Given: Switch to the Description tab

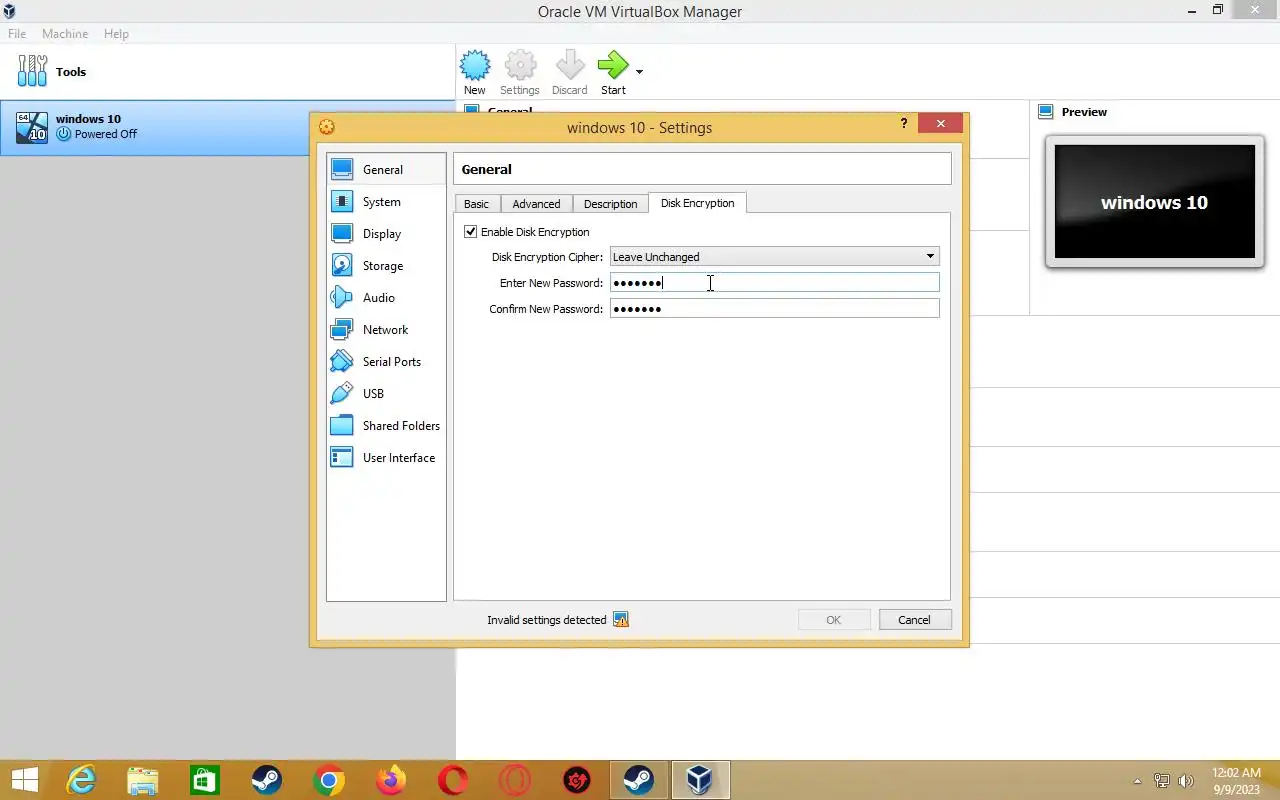Looking at the screenshot, I should coord(610,204).
